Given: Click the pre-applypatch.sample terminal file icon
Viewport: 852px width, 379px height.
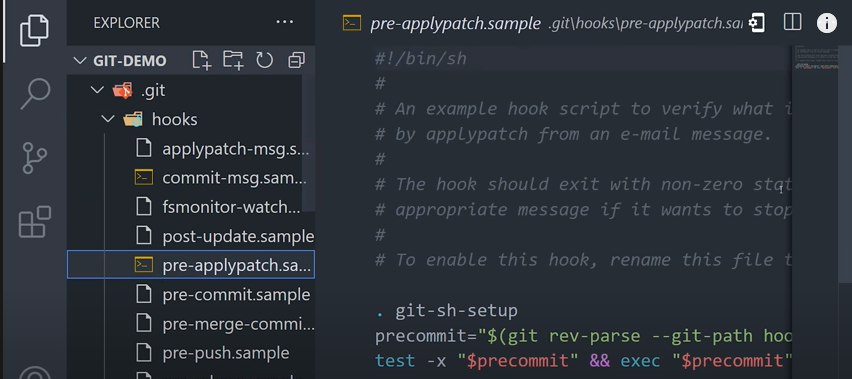Looking at the screenshot, I should coord(144,265).
